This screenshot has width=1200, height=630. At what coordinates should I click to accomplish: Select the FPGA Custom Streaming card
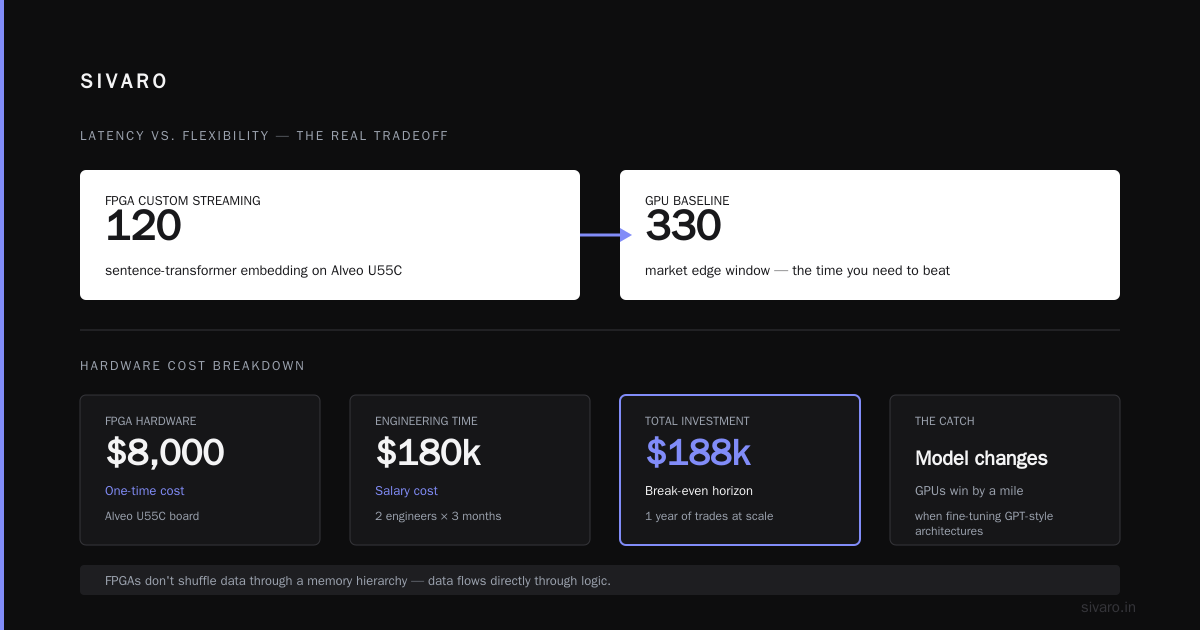click(330, 235)
